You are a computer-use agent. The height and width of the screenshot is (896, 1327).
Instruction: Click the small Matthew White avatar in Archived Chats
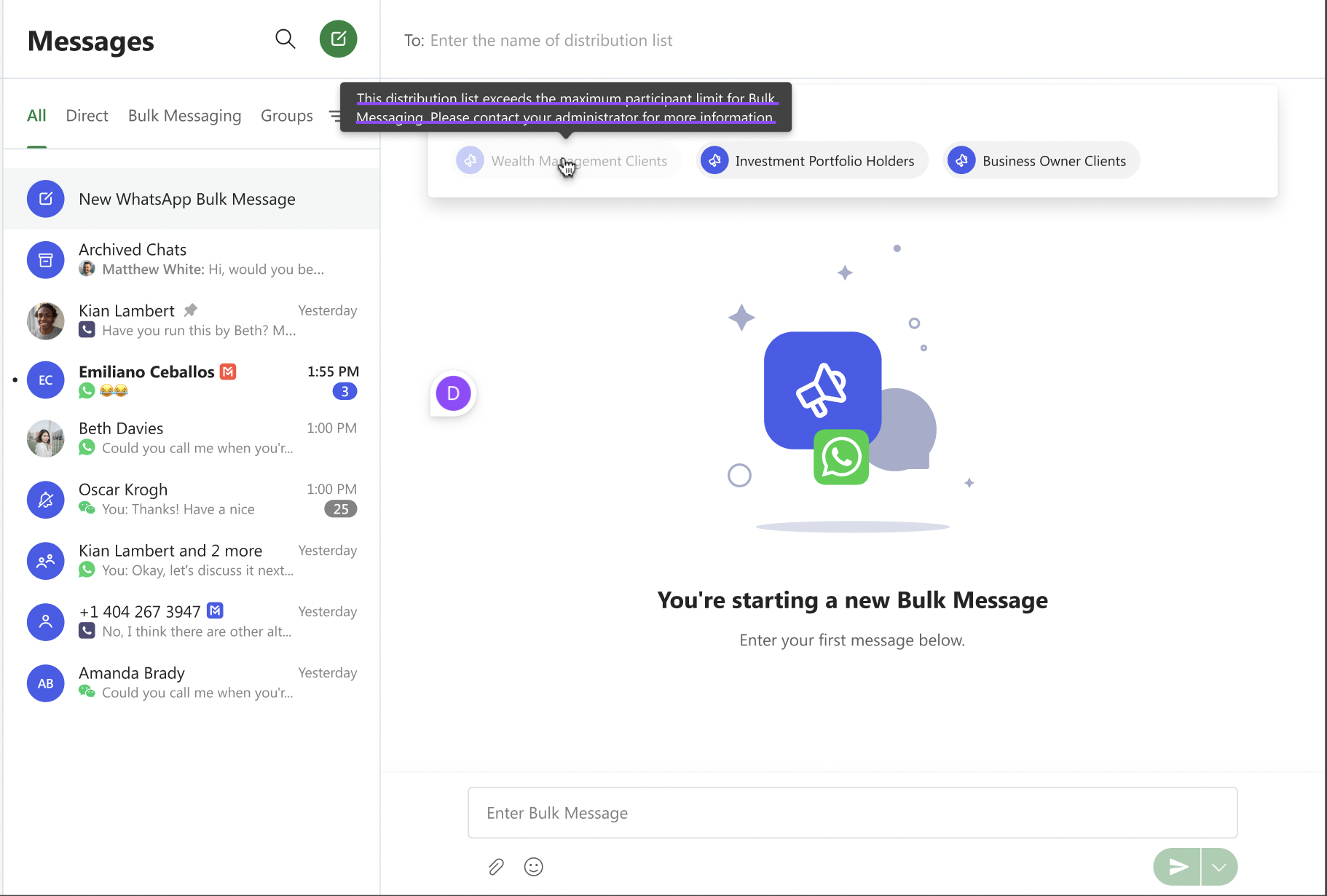[x=87, y=269]
